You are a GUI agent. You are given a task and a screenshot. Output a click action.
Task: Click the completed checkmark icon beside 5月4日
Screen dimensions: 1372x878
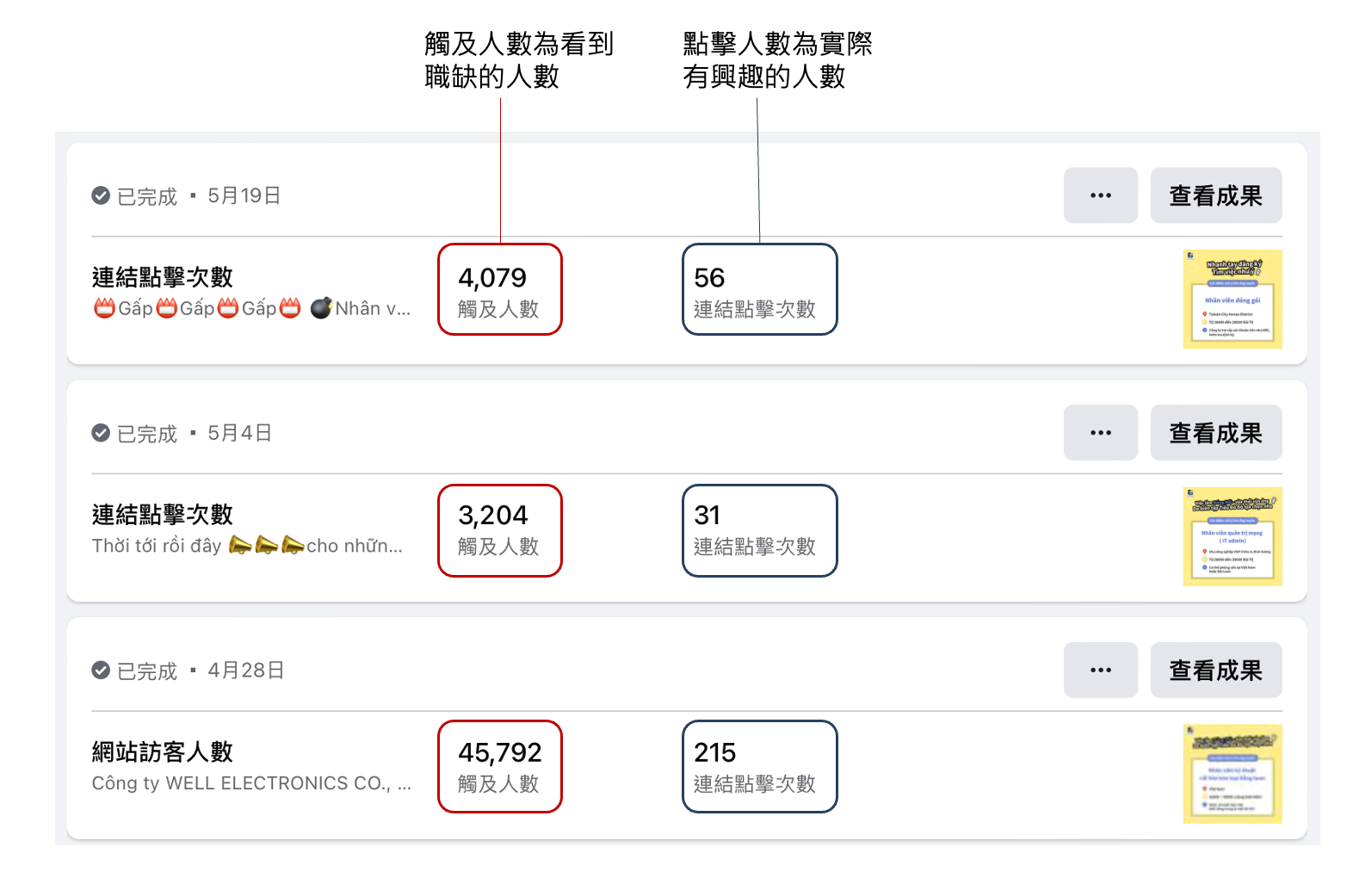click(101, 433)
